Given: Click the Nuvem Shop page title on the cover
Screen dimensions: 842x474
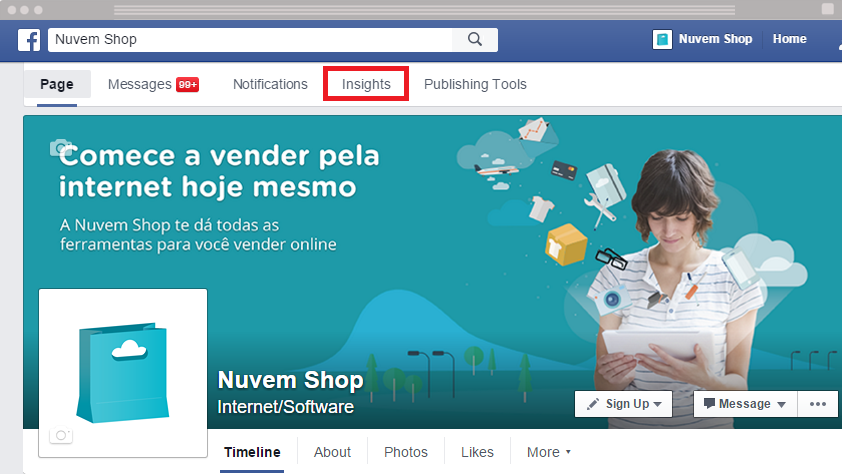Looking at the screenshot, I should (x=291, y=380).
